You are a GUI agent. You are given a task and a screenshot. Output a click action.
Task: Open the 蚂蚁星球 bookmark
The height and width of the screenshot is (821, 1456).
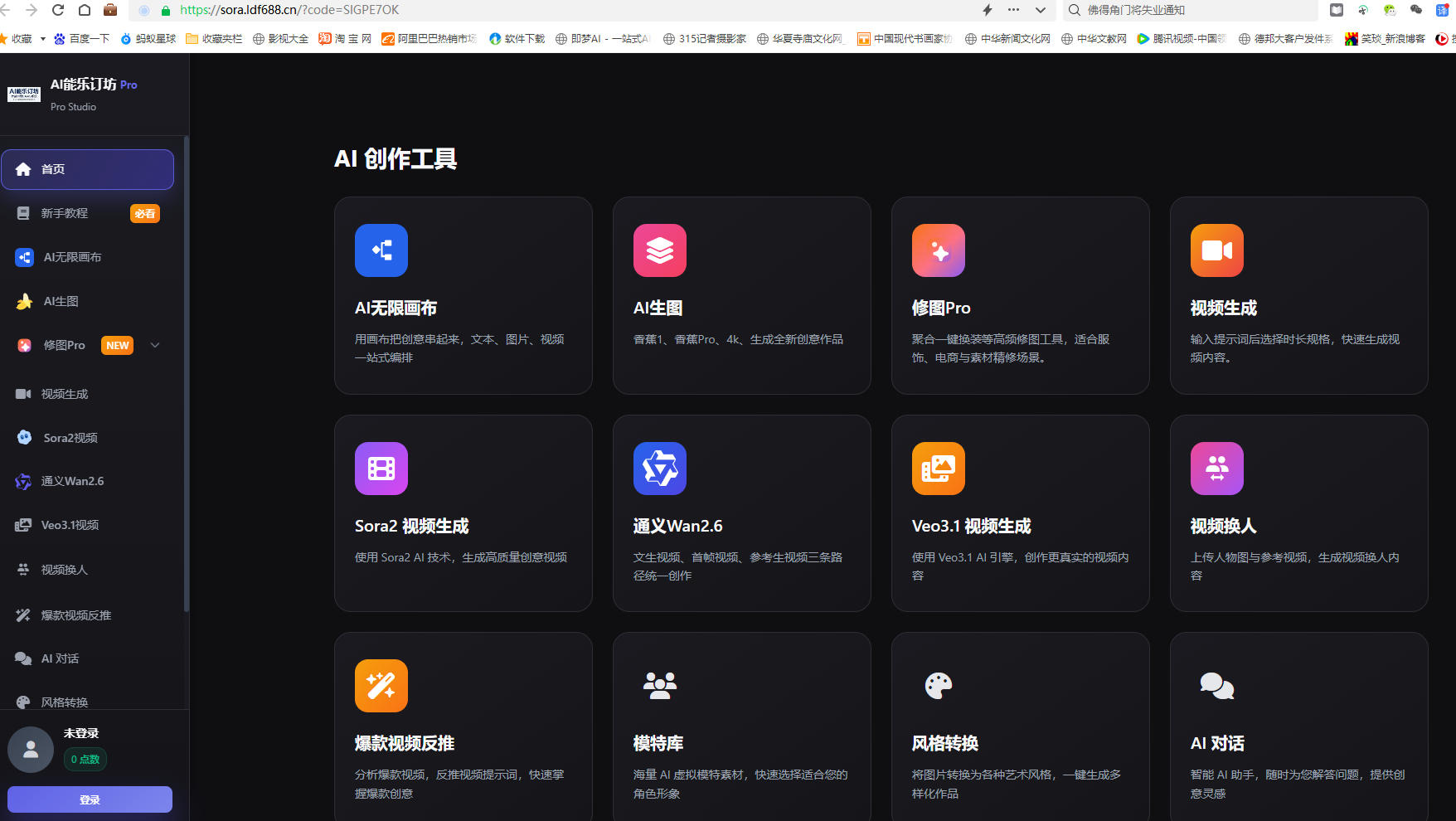148,39
